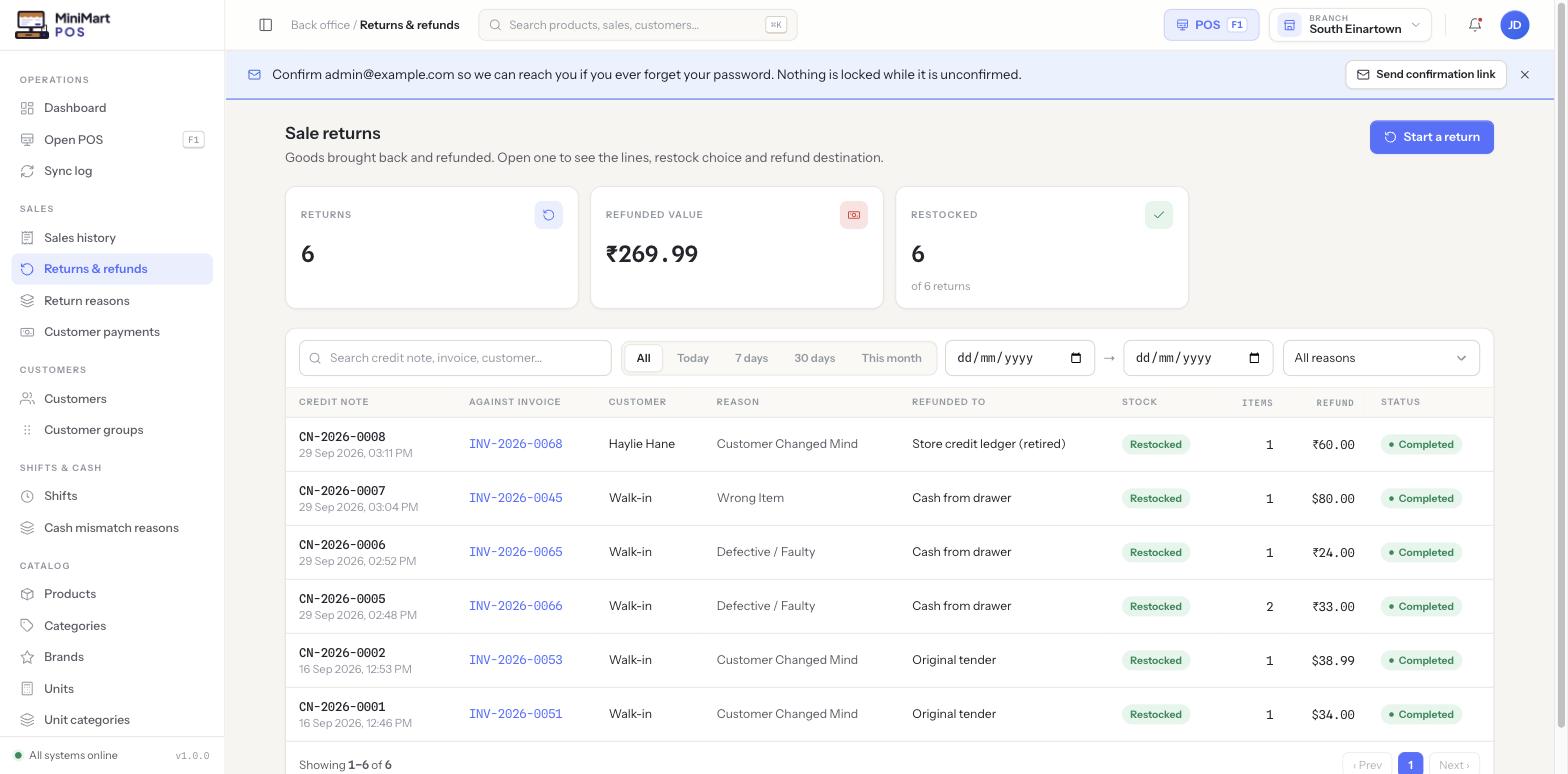Image resolution: width=1568 pixels, height=774 pixels.
Task: Open invoice link INV-2026-0053
Action: [x=516, y=660]
